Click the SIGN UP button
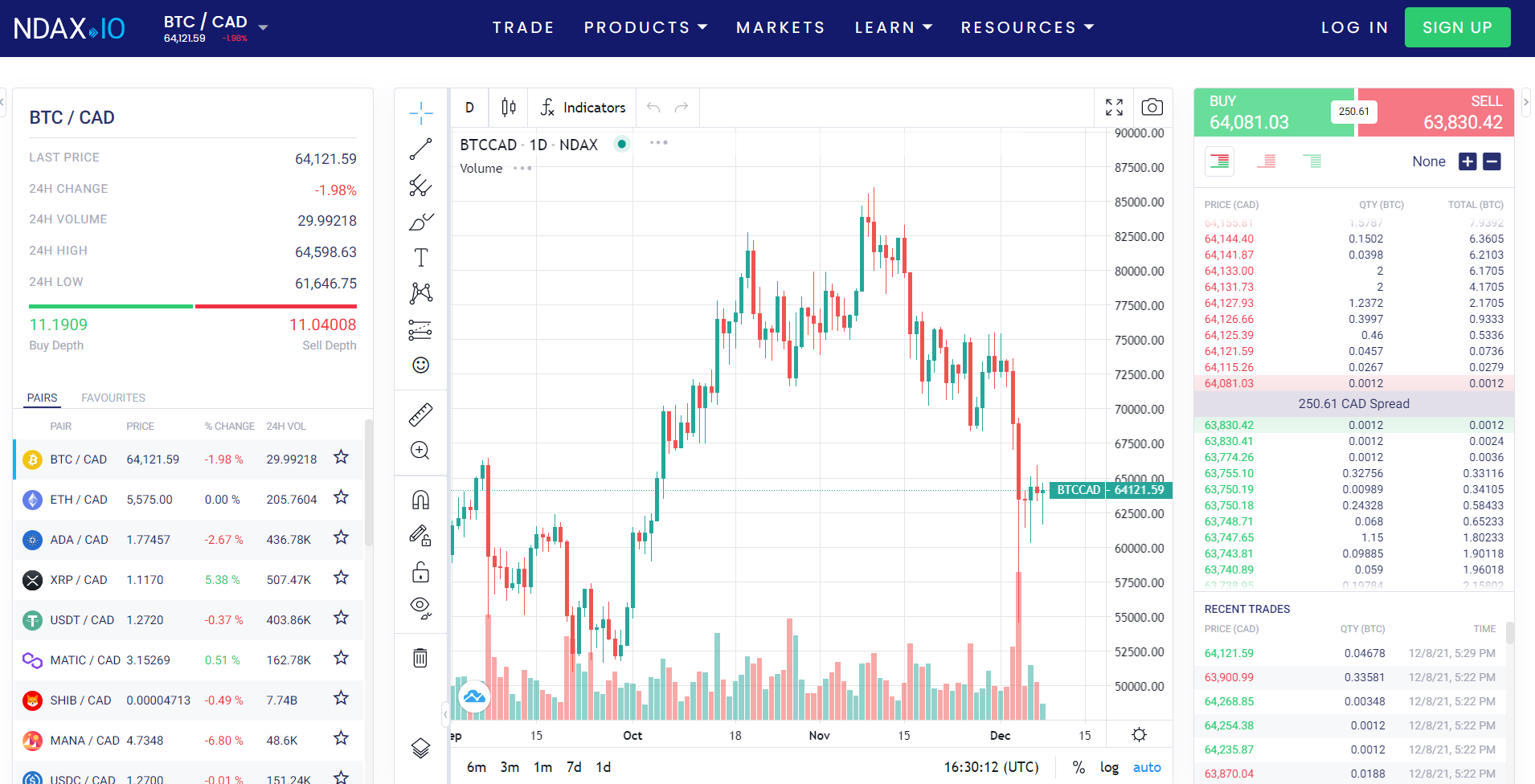This screenshot has height=784, width=1535. 1457,27
